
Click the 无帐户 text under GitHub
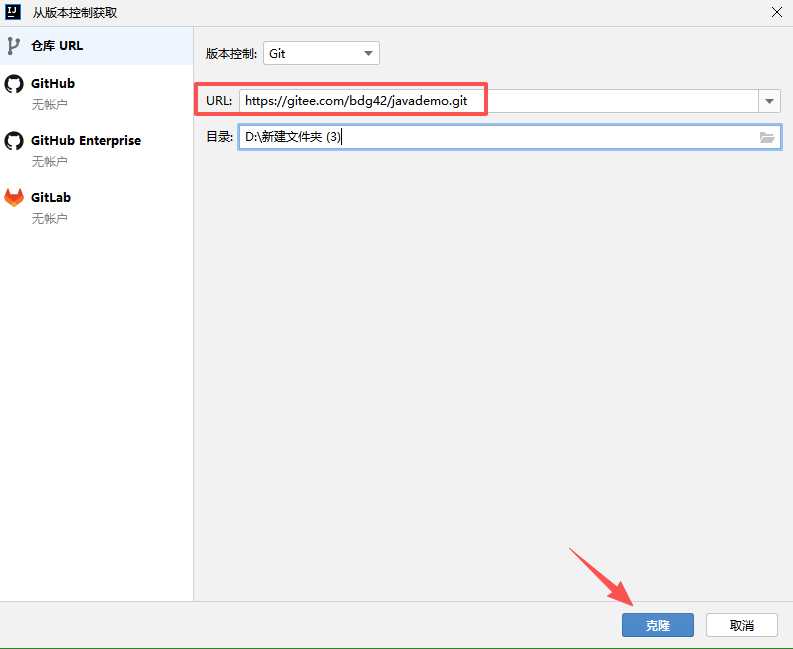click(50, 105)
